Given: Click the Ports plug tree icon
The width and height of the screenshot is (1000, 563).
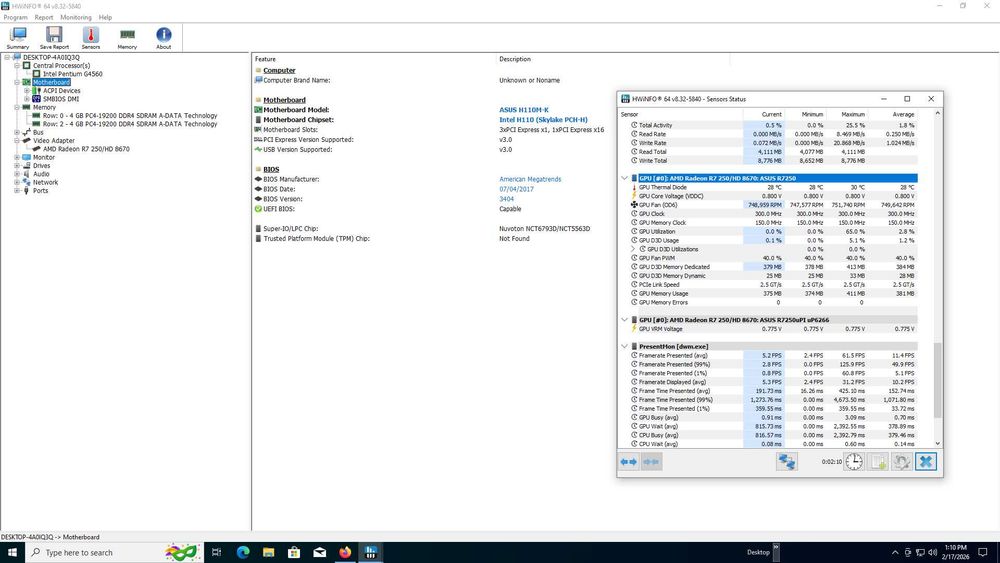Looking at the screenshot, I should tap(26, 191).
